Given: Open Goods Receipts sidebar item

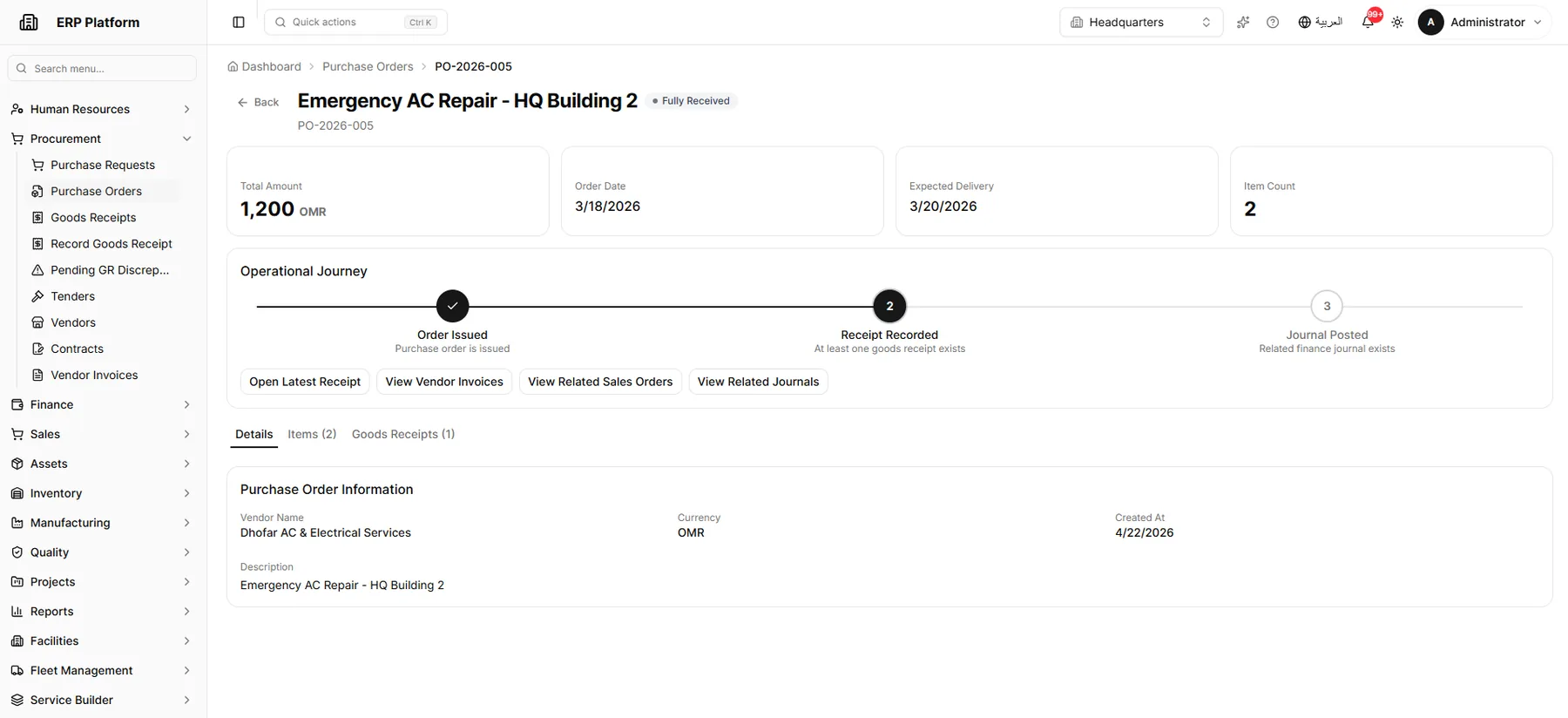Looking at the screenshot, I should (x=103, y=217).
